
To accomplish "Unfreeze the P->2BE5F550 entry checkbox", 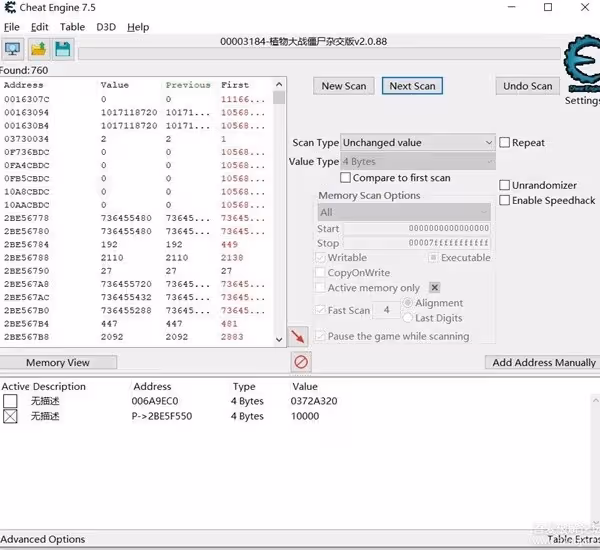I will pyautogui.click(x=10, y=416).
